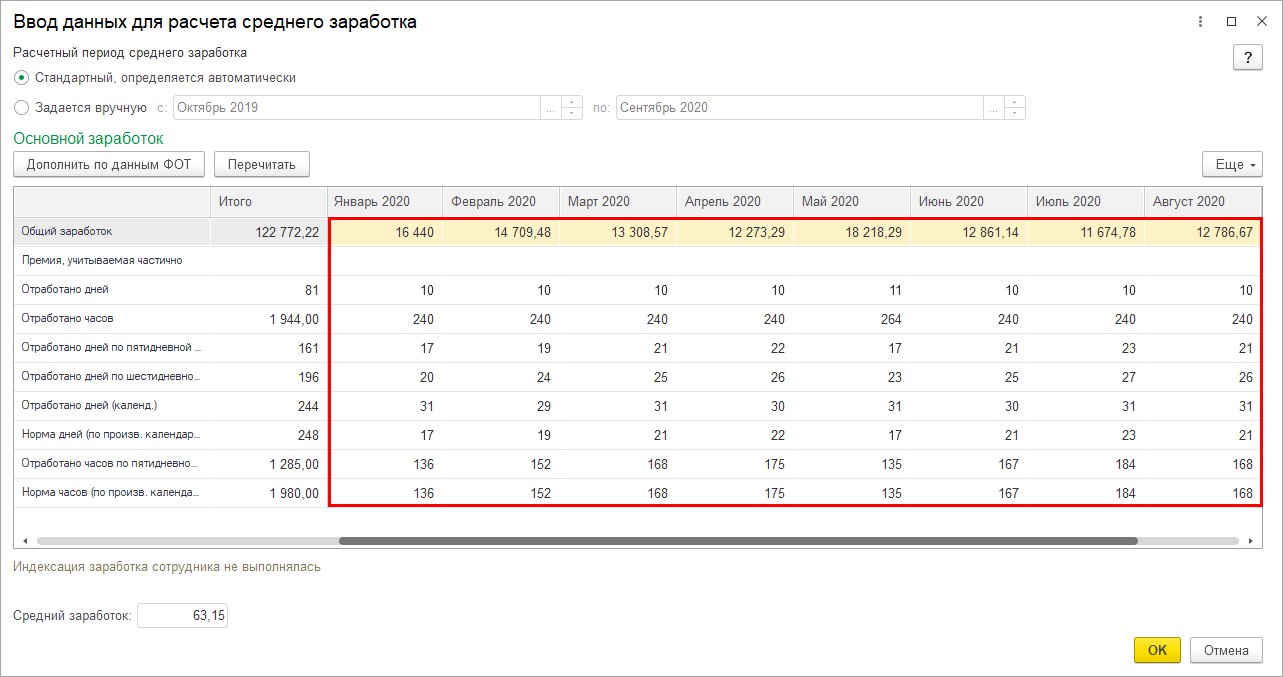Click the 'Январь 2020' column header
This screenshot has height=677, width=1283.
(x=385, y=201)
